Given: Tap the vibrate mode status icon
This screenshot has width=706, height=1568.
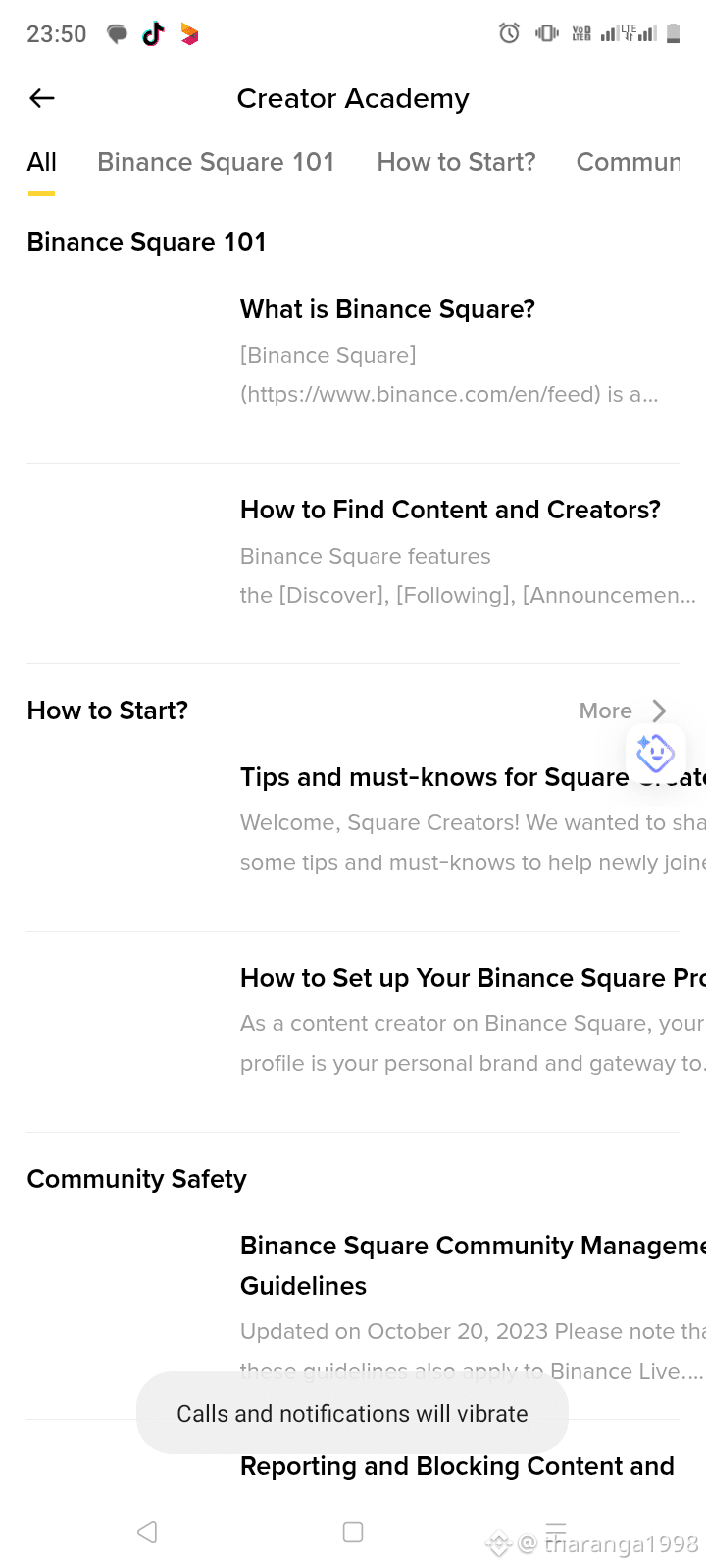Looking at the screenshot, I should (x=546, y=33).
